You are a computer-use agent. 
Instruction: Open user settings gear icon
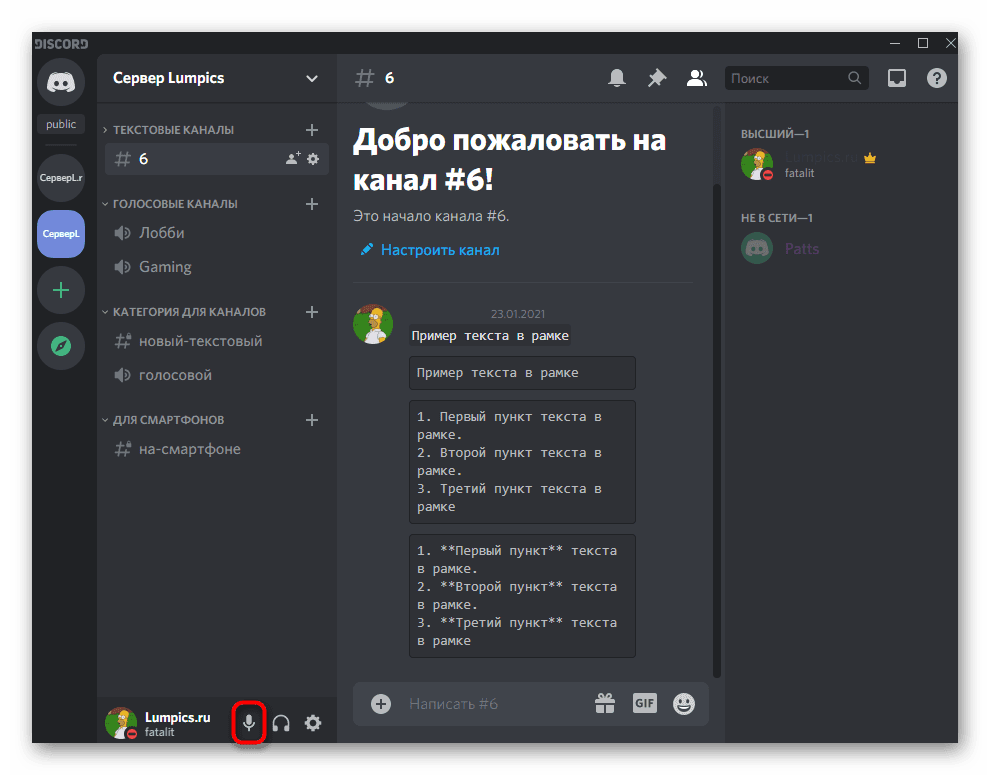313,723
